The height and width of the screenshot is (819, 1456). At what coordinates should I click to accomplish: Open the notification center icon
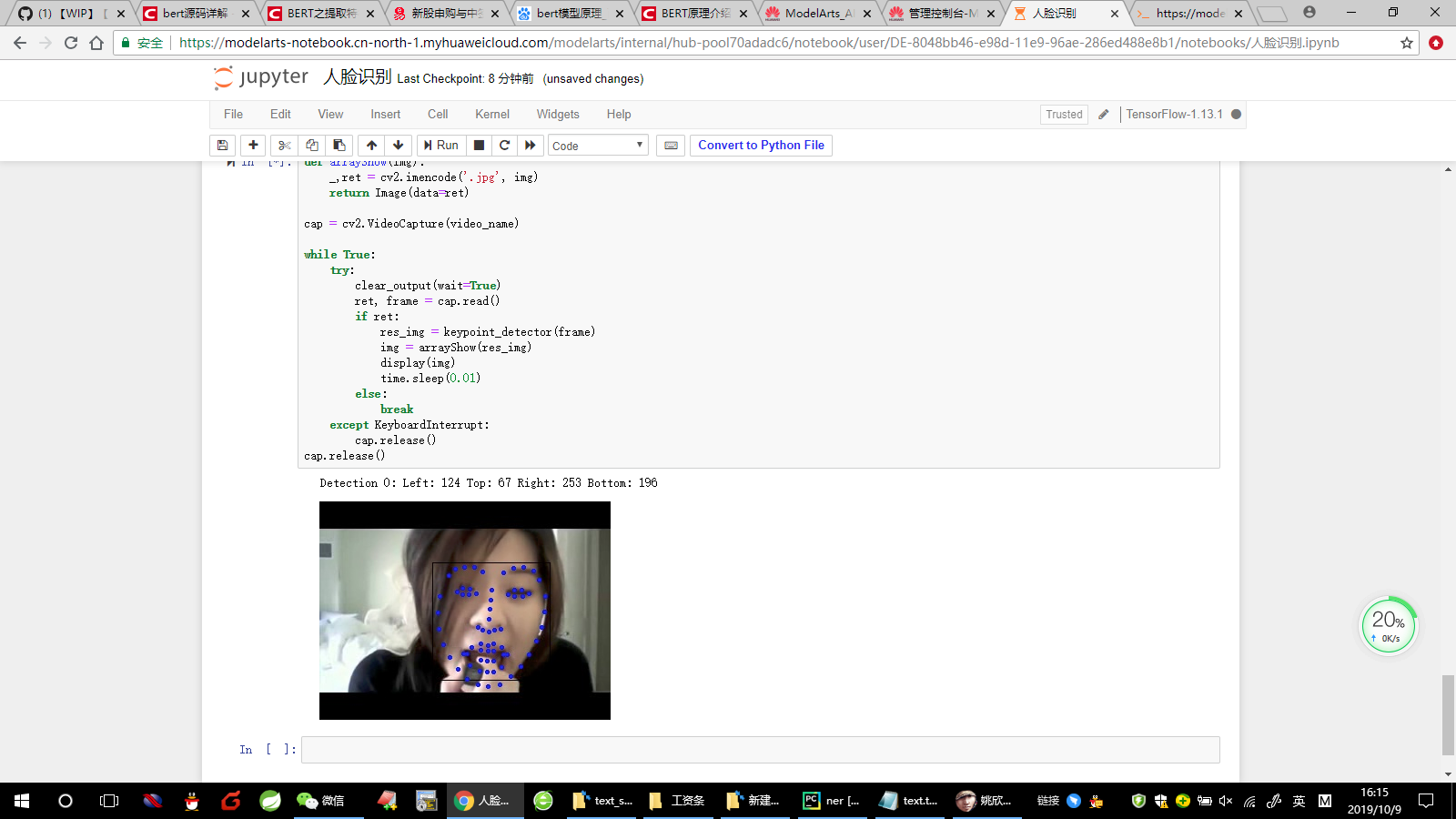(1426, 801)
